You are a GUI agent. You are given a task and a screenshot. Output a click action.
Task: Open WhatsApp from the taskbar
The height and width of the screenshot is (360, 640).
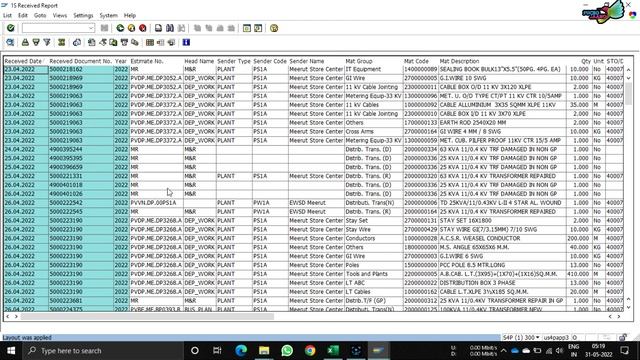point(287,351)
